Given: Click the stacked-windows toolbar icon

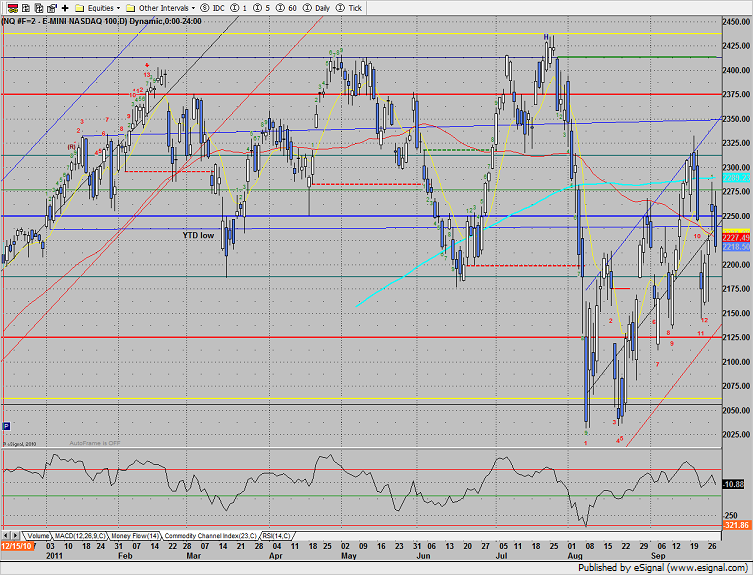Looking at the screenshot, I should 51,8.
